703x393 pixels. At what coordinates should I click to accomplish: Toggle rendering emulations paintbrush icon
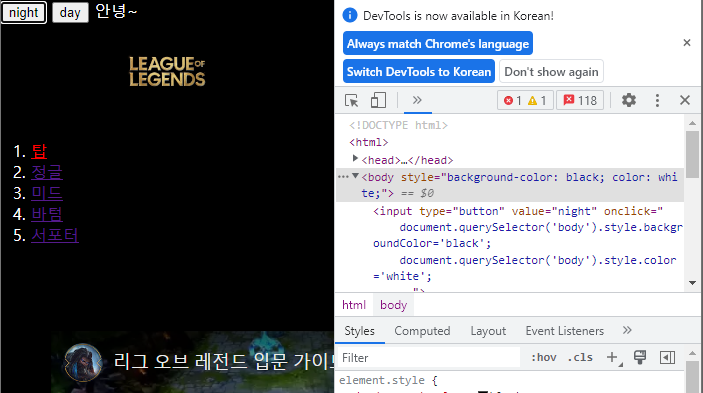point(640,357)
